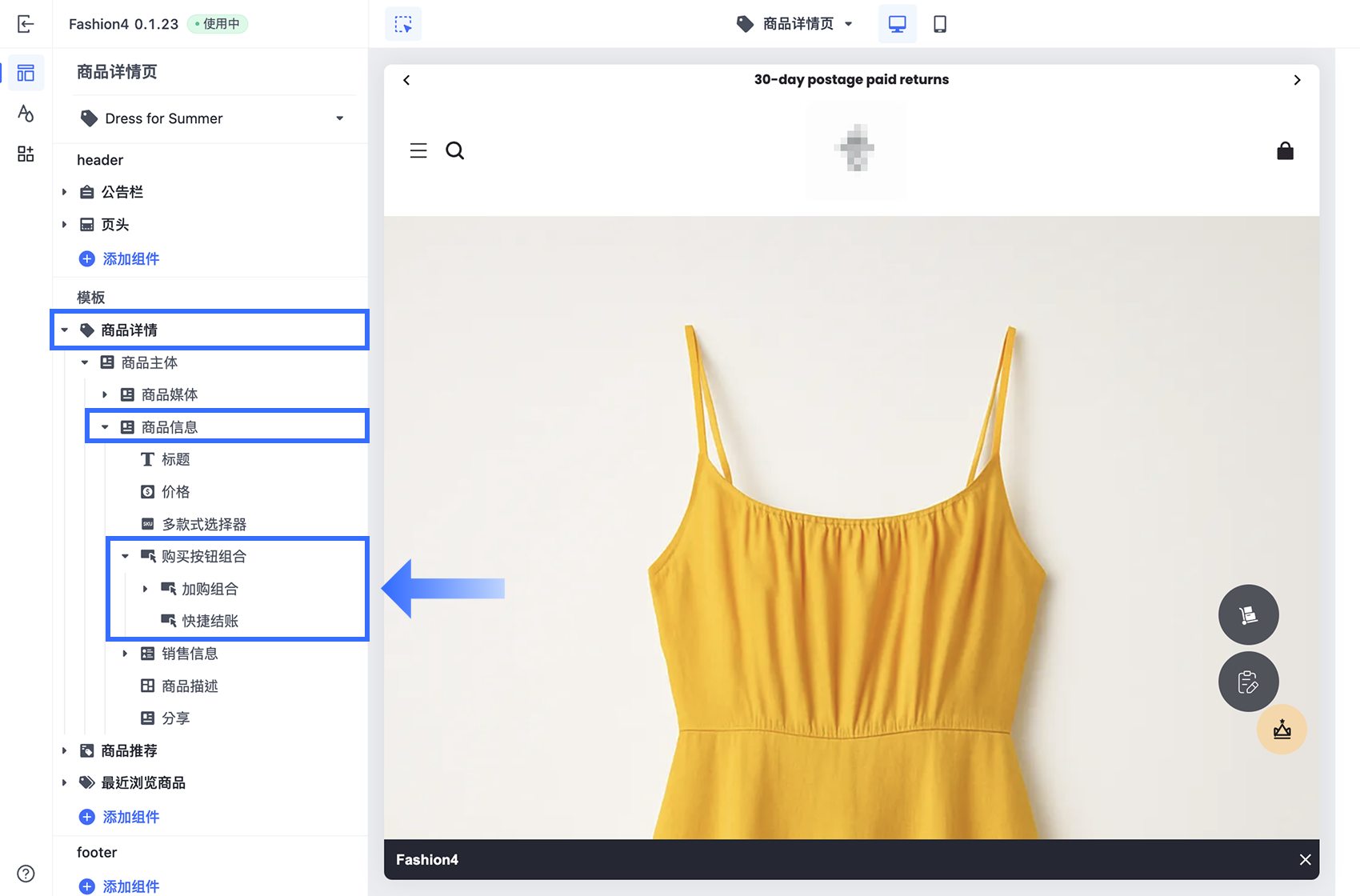Switch to mobile preview
The height and width of the screenshot is (896, 1360).
coord(940,24)
